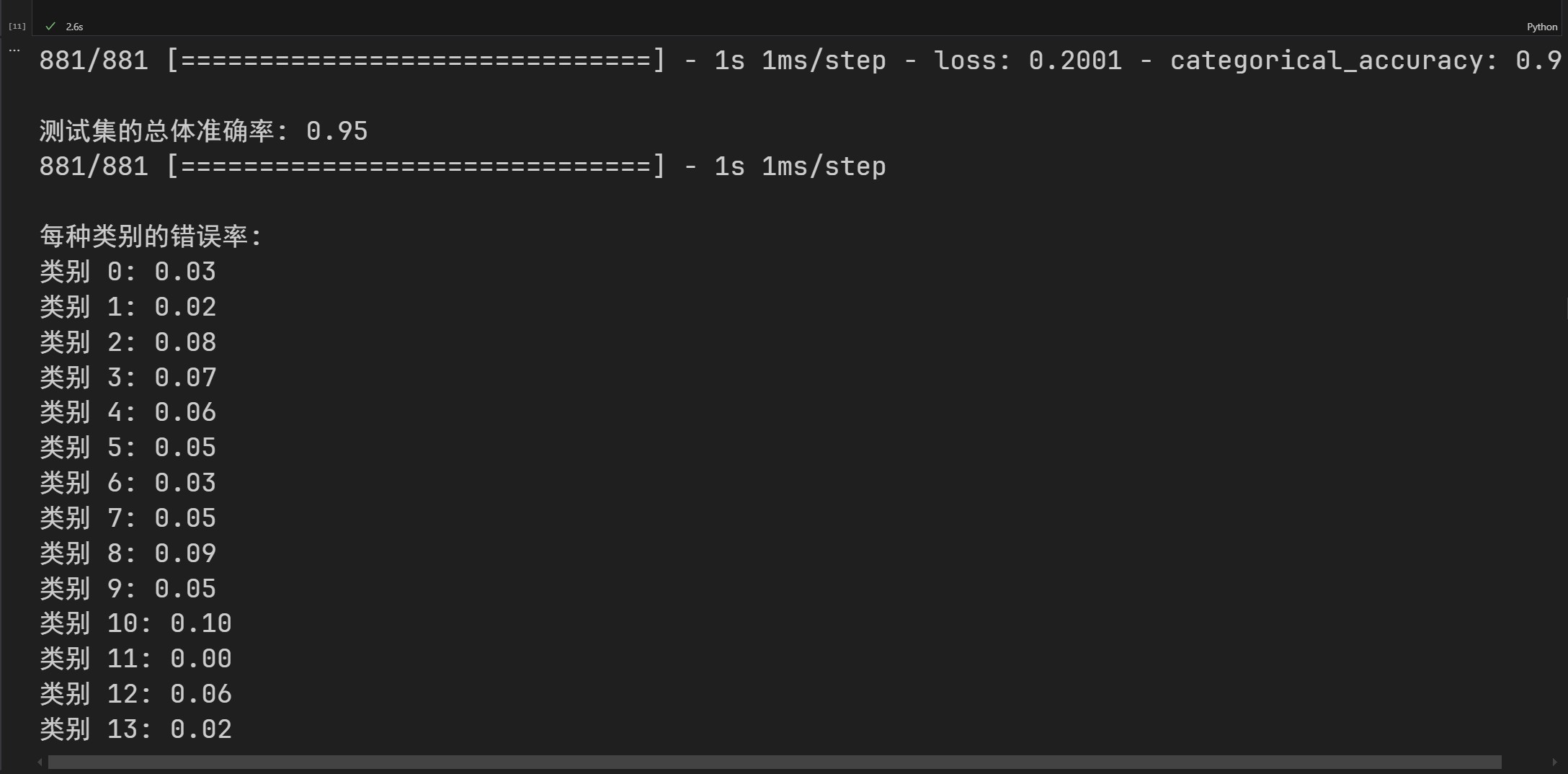
Task: Click the 类别 11: 0.00 line
Action: [135, 659]
